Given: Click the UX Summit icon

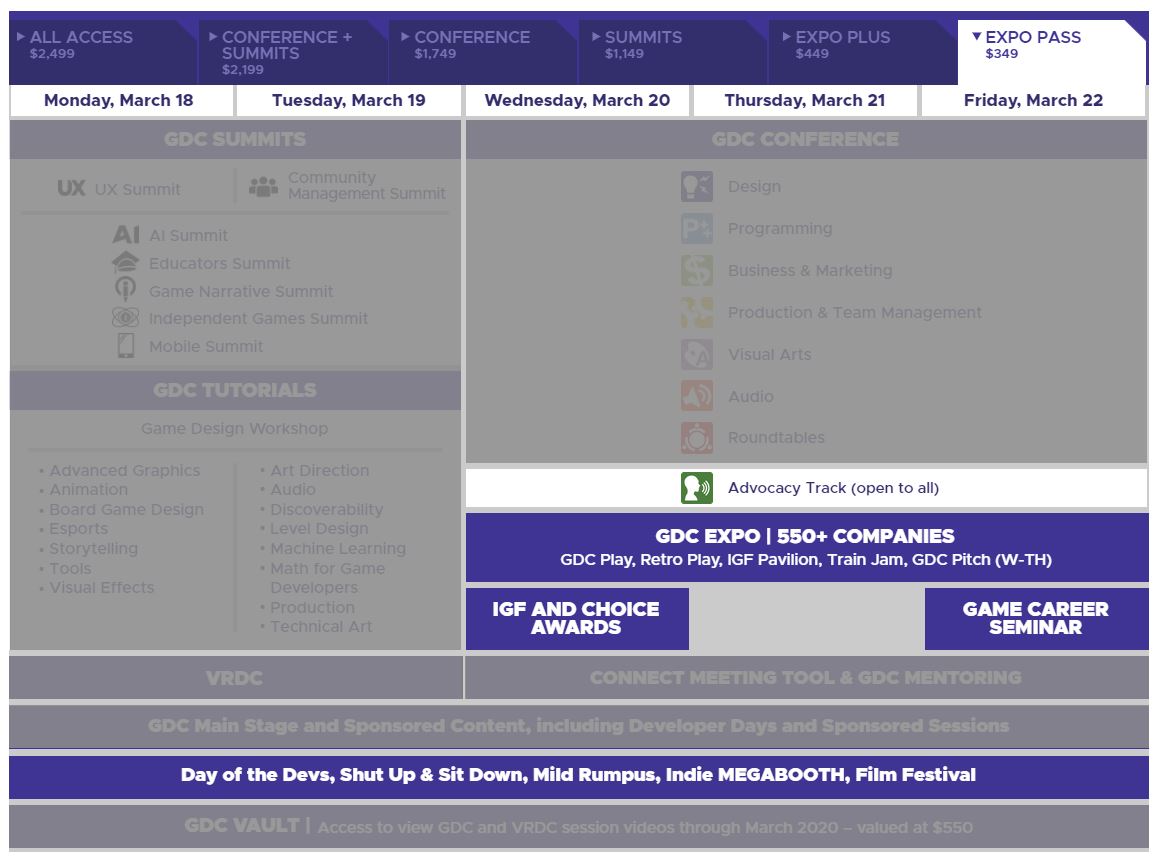Looking at the screenshot, I should 72,189.
